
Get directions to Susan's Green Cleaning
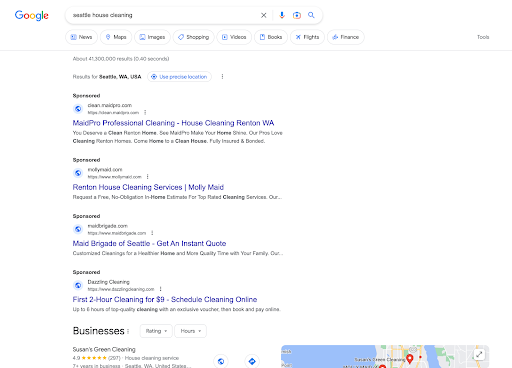252,361
